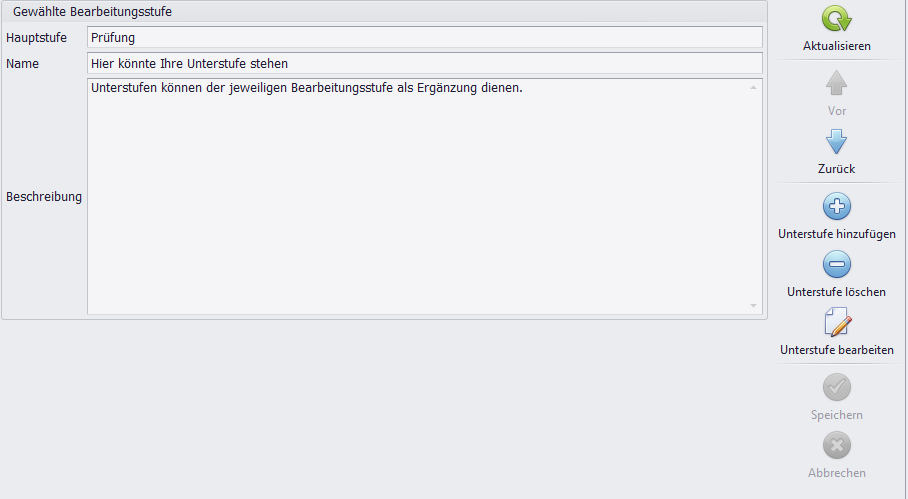908x499 pixels.
Task: Click the blue Zurück down-arrow icon
Action: [x=836, y=142]
